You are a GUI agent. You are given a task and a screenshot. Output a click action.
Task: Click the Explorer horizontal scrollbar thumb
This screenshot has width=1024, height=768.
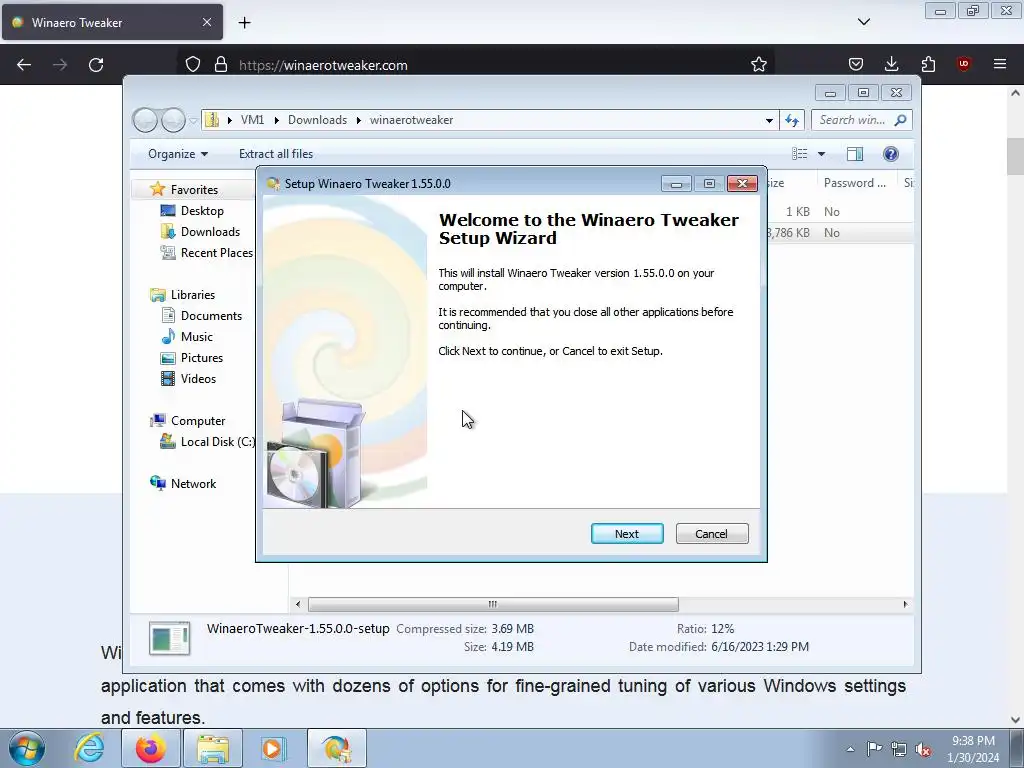pos(493,605)
